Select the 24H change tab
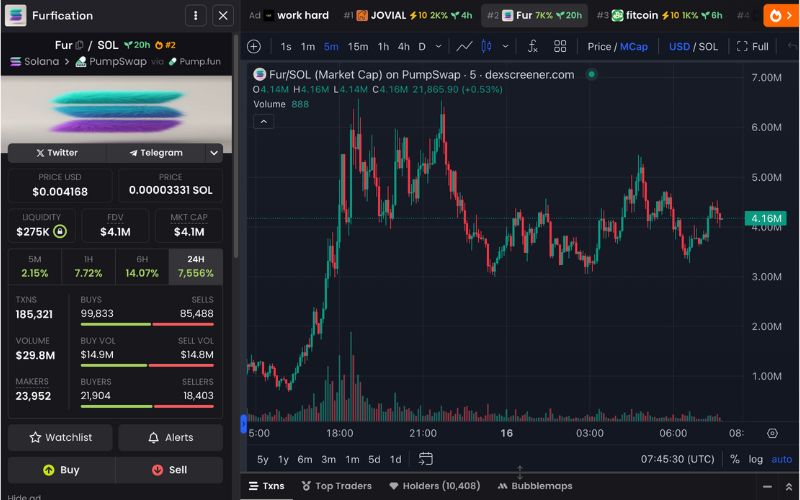The width and height of the screenshot is (800, 500). 195,266
